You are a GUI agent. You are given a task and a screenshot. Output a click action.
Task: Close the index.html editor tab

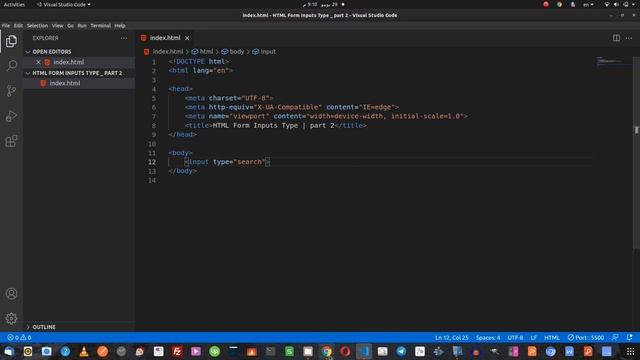tap(187, 38)
